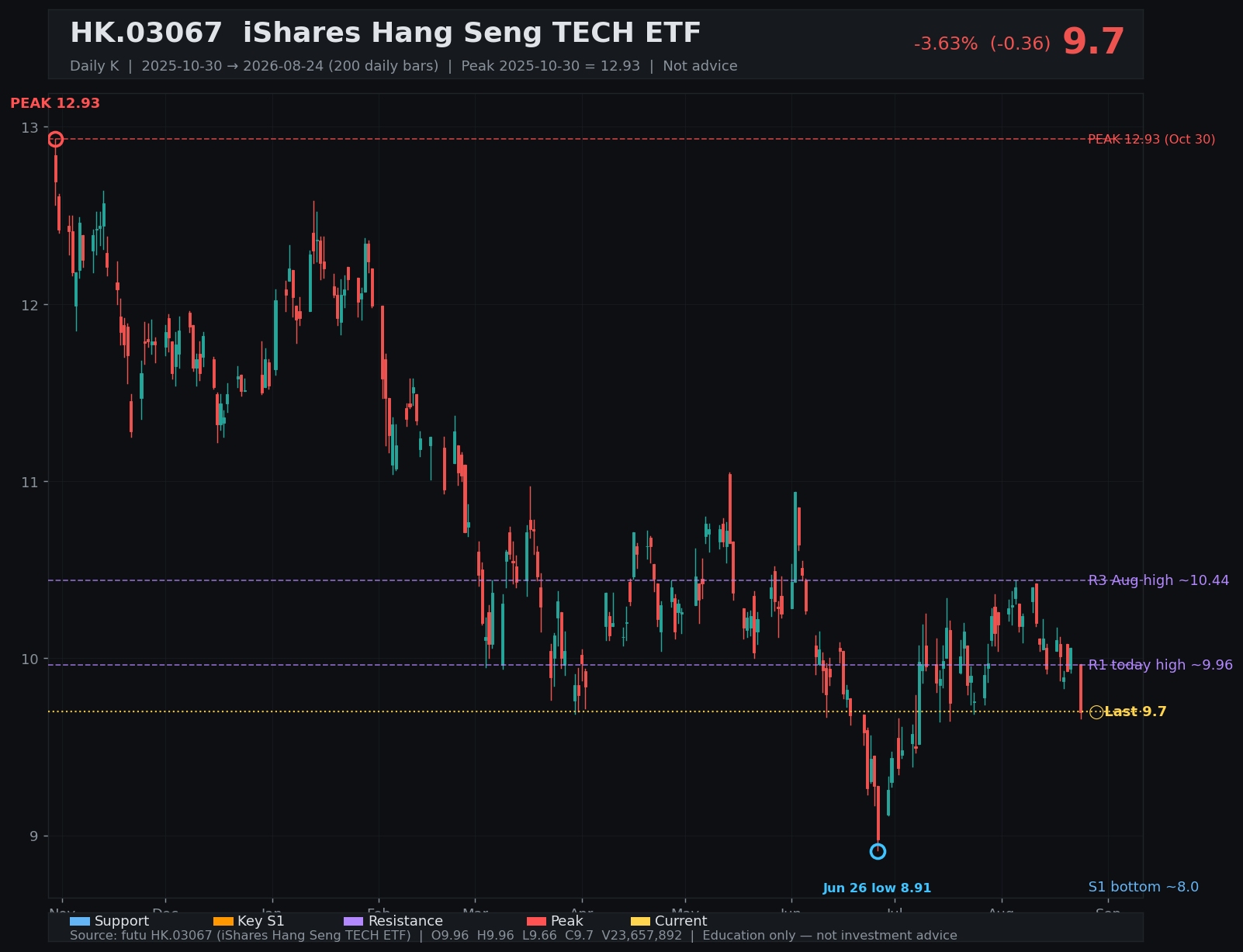
Task: Click the "Key S1" legend label
Action: click(x=261, y=921)
